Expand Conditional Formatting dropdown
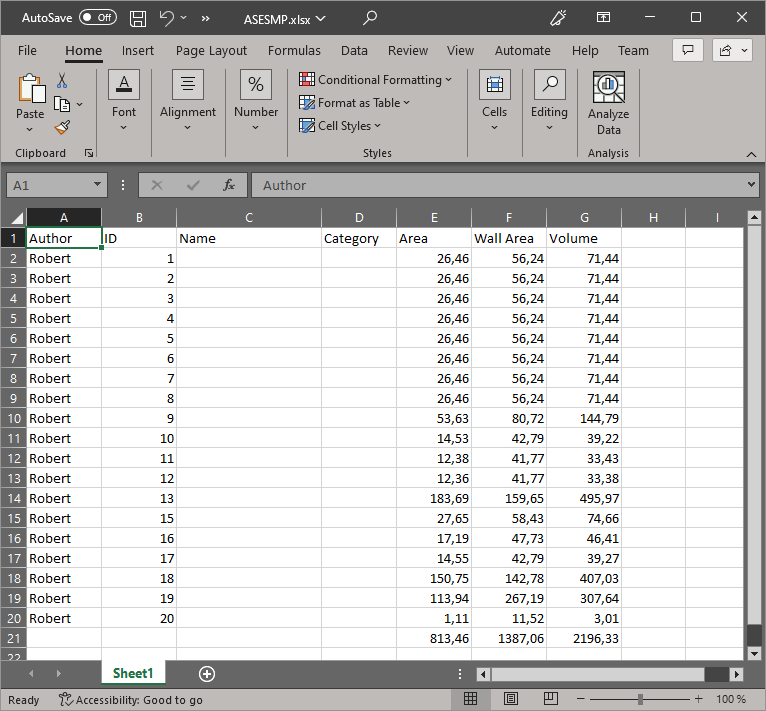766x711 pixels. click(376, 80)
